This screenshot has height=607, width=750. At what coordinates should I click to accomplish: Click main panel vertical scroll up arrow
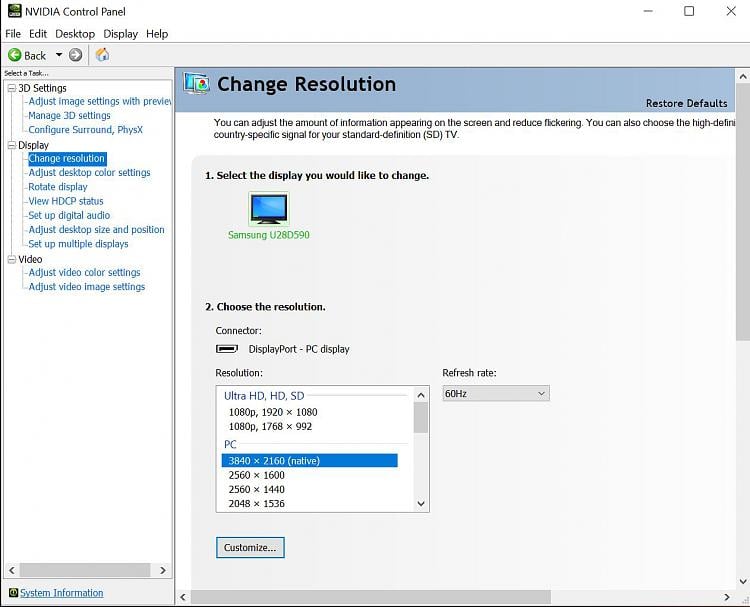pos(743,77)
